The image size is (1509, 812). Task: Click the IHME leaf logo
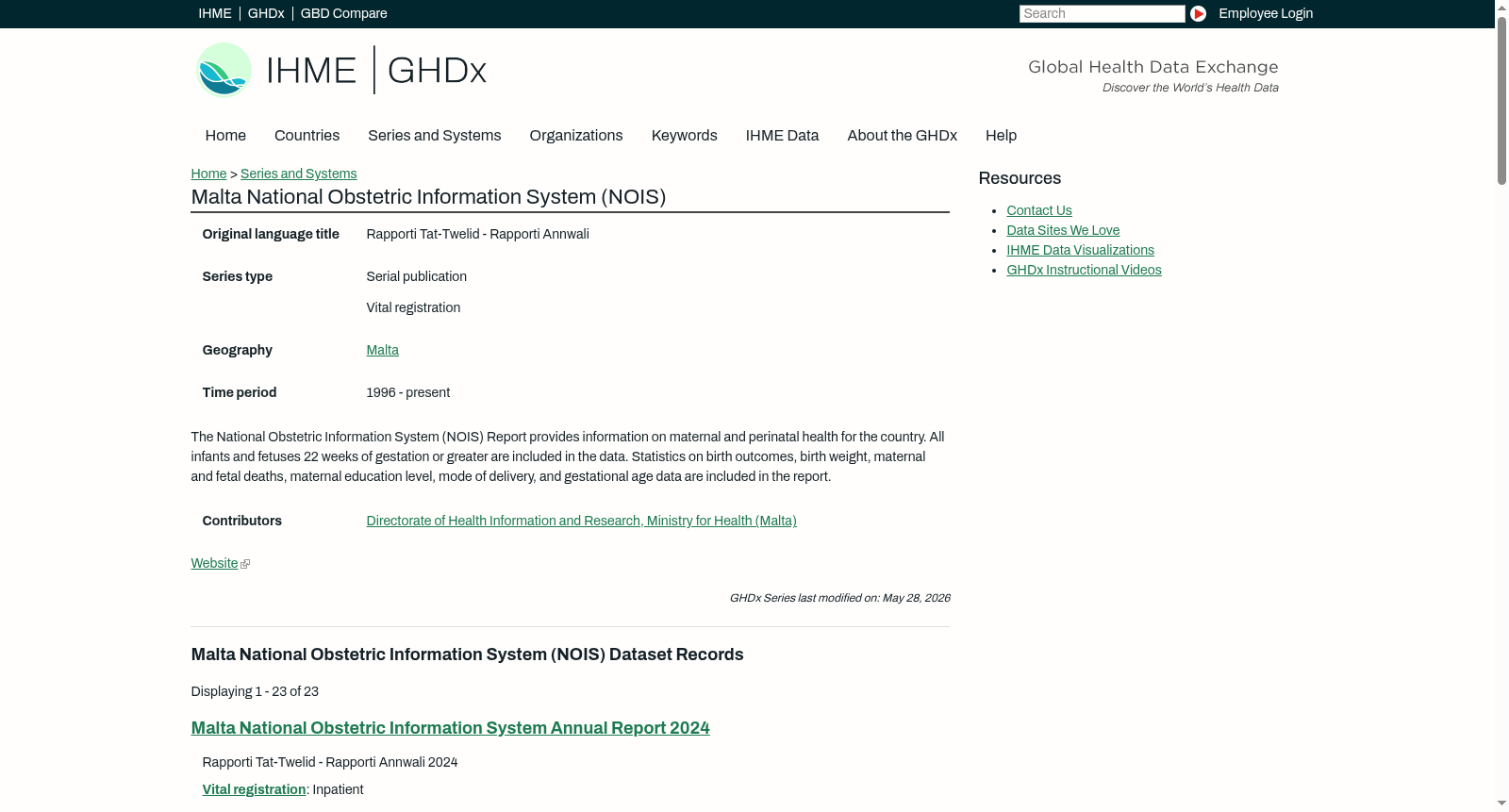pyautogui.click(x=224, y=70)
